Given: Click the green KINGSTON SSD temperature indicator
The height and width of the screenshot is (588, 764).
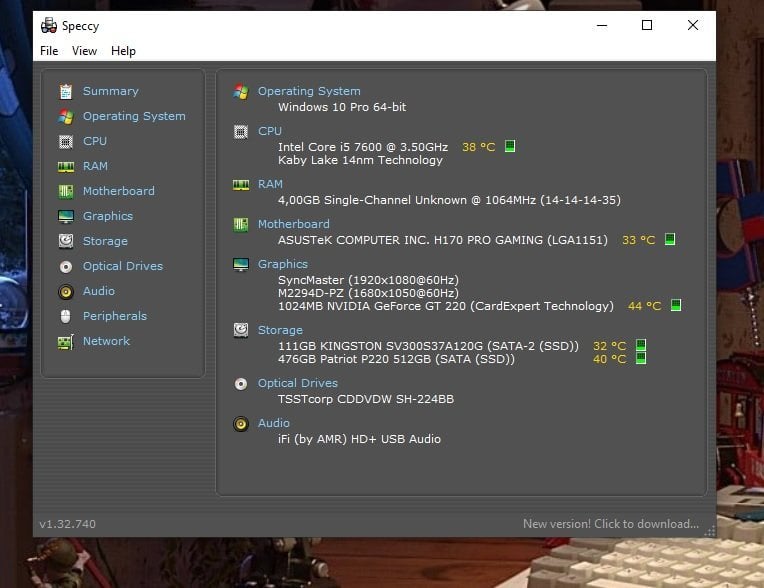Looking at the screenshot, I should (641, 345).
